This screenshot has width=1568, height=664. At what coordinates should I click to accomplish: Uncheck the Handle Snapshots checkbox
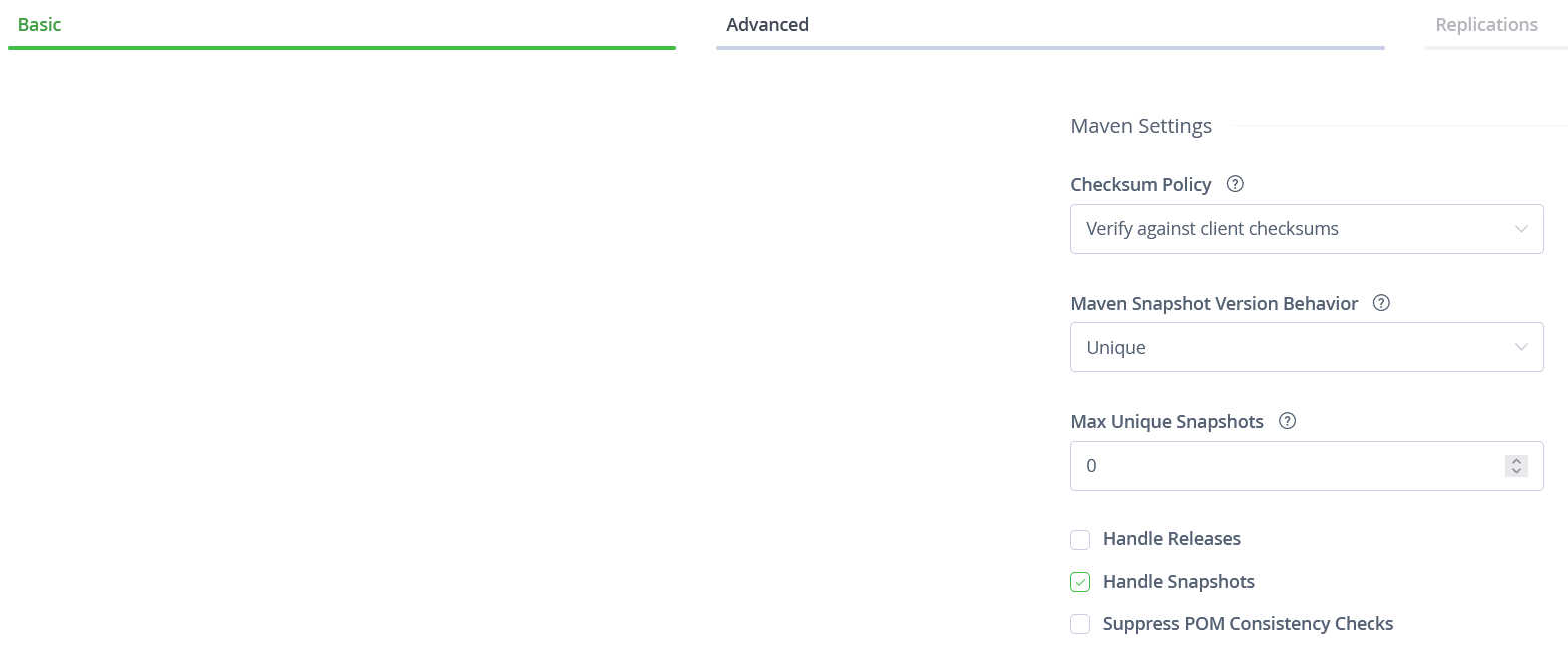(x=1080, y=582)
